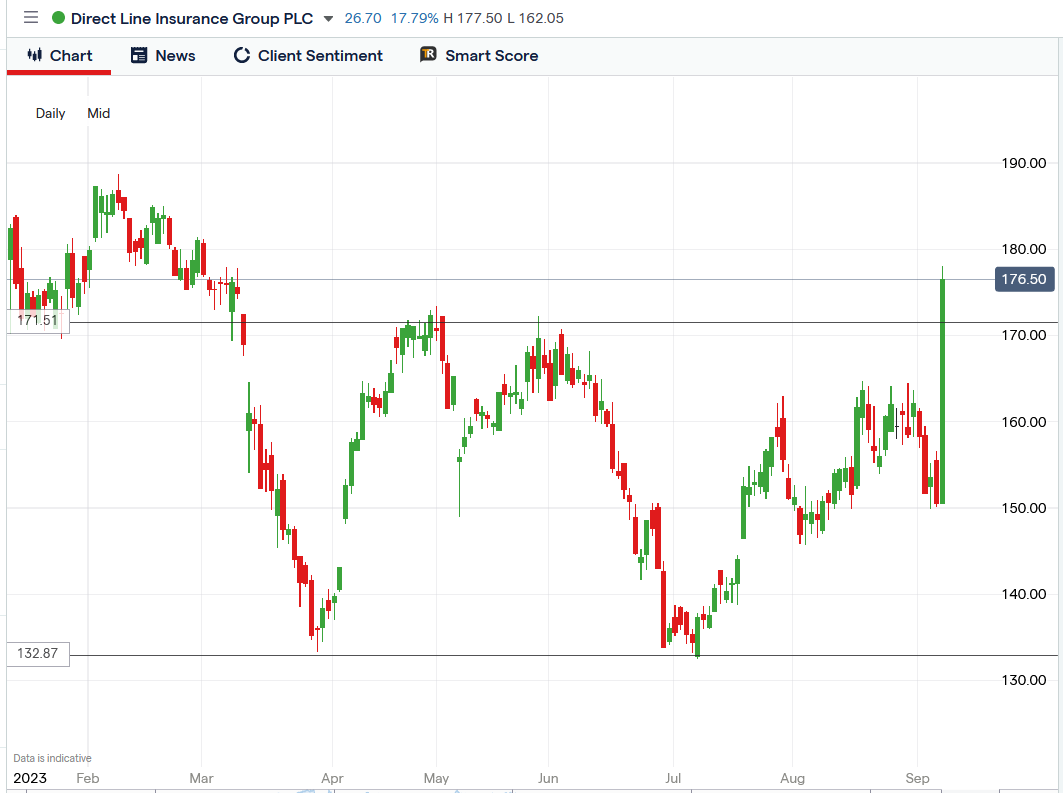
Task: Select the 171.51 horizontal line label
Action: 38,321
